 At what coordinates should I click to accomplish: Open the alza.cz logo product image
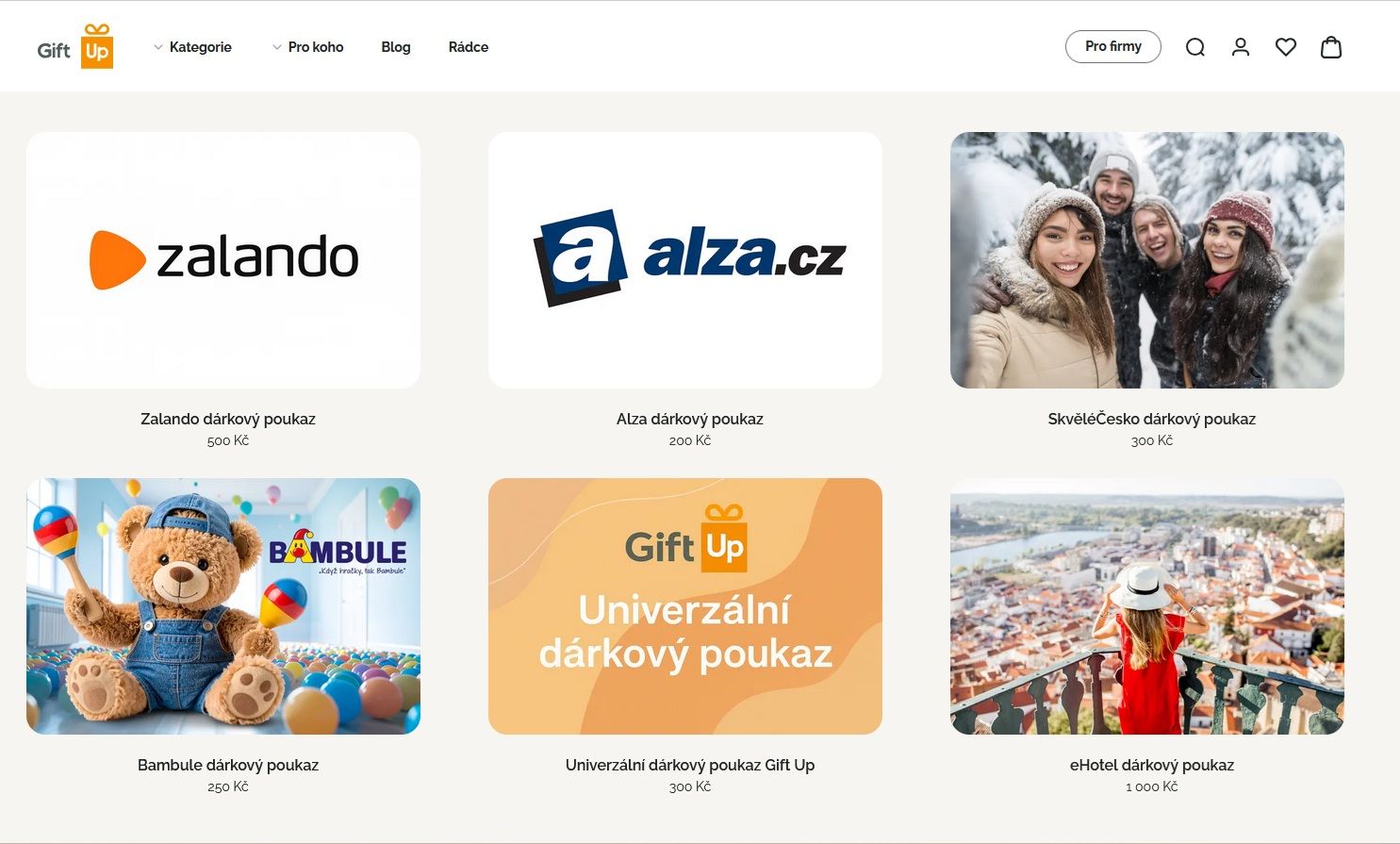[x=685, y=260]
